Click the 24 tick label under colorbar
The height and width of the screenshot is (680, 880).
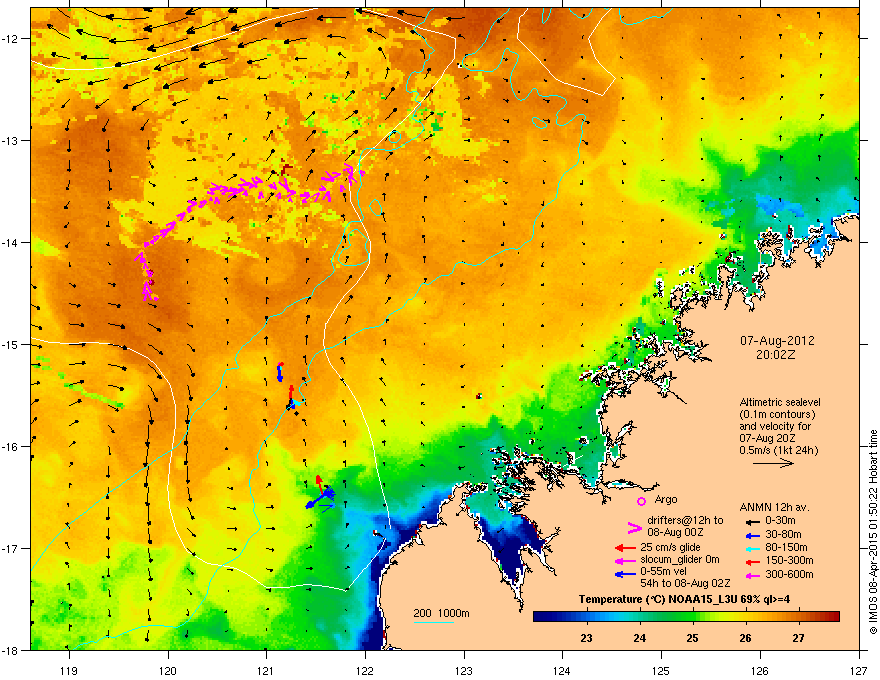coord(639,638)
